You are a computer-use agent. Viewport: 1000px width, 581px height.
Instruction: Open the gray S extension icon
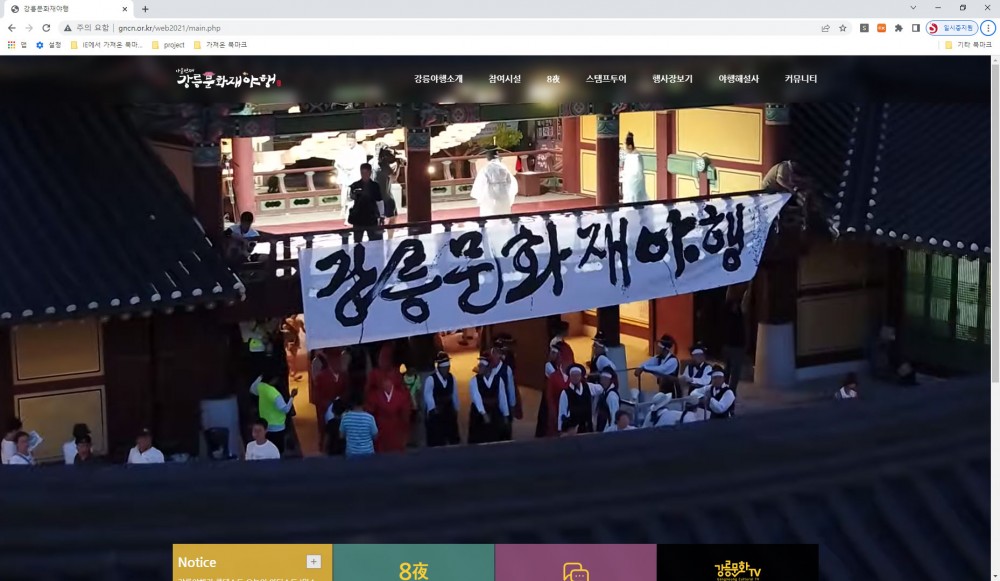[864, 28]
